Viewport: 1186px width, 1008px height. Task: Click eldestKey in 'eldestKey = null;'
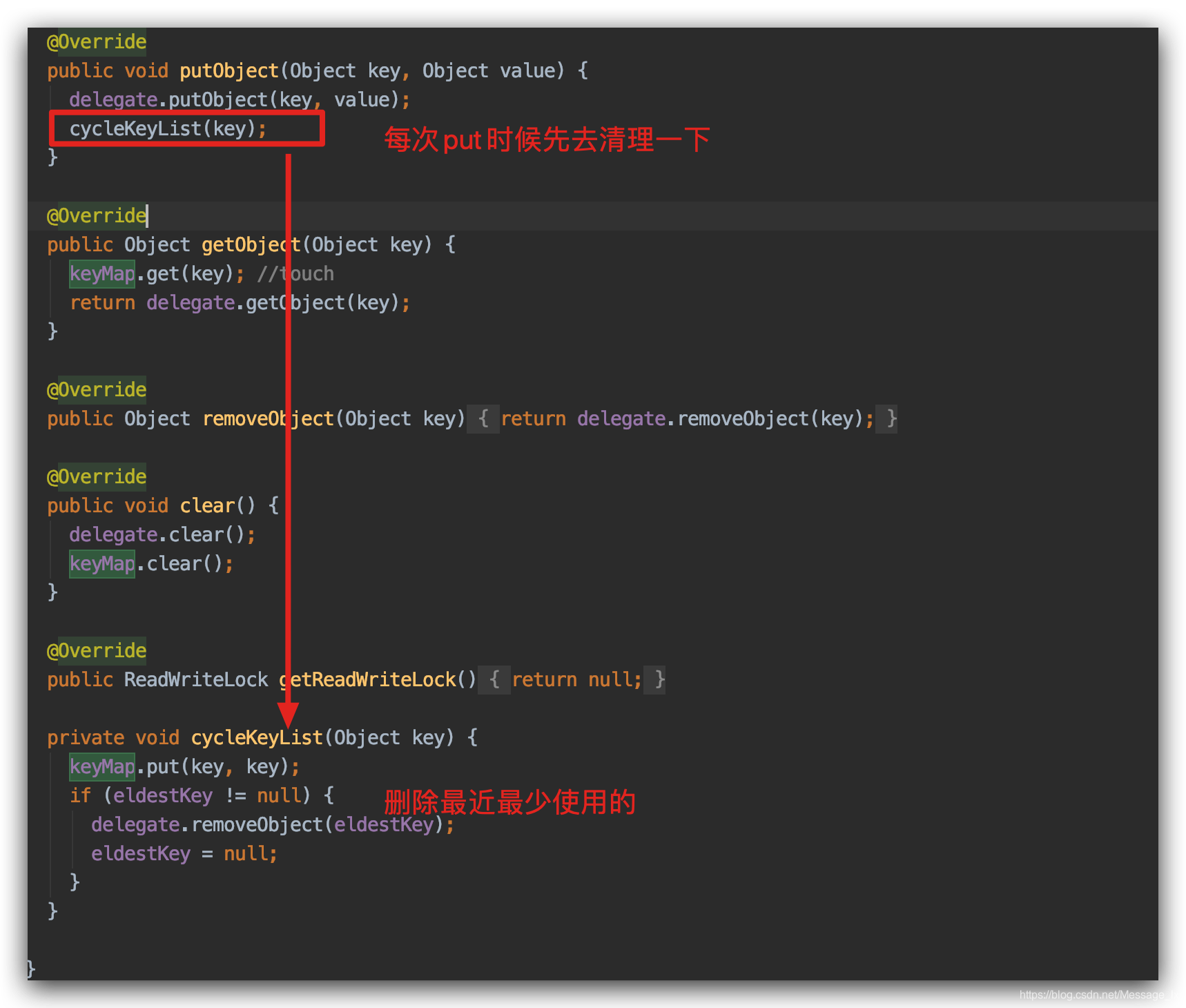point(141,854)
